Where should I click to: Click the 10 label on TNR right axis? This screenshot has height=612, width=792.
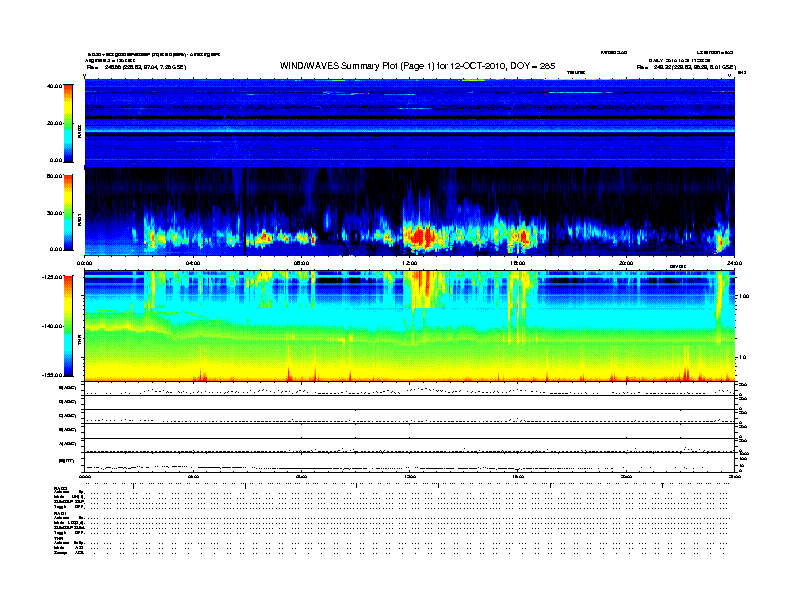(742, 358)
